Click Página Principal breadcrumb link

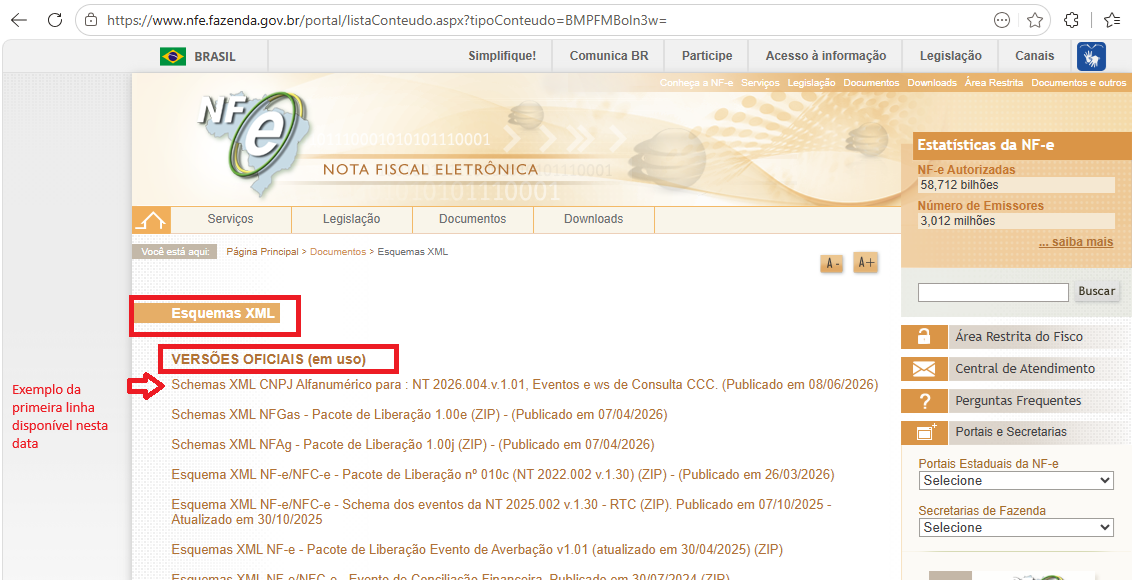262,252
